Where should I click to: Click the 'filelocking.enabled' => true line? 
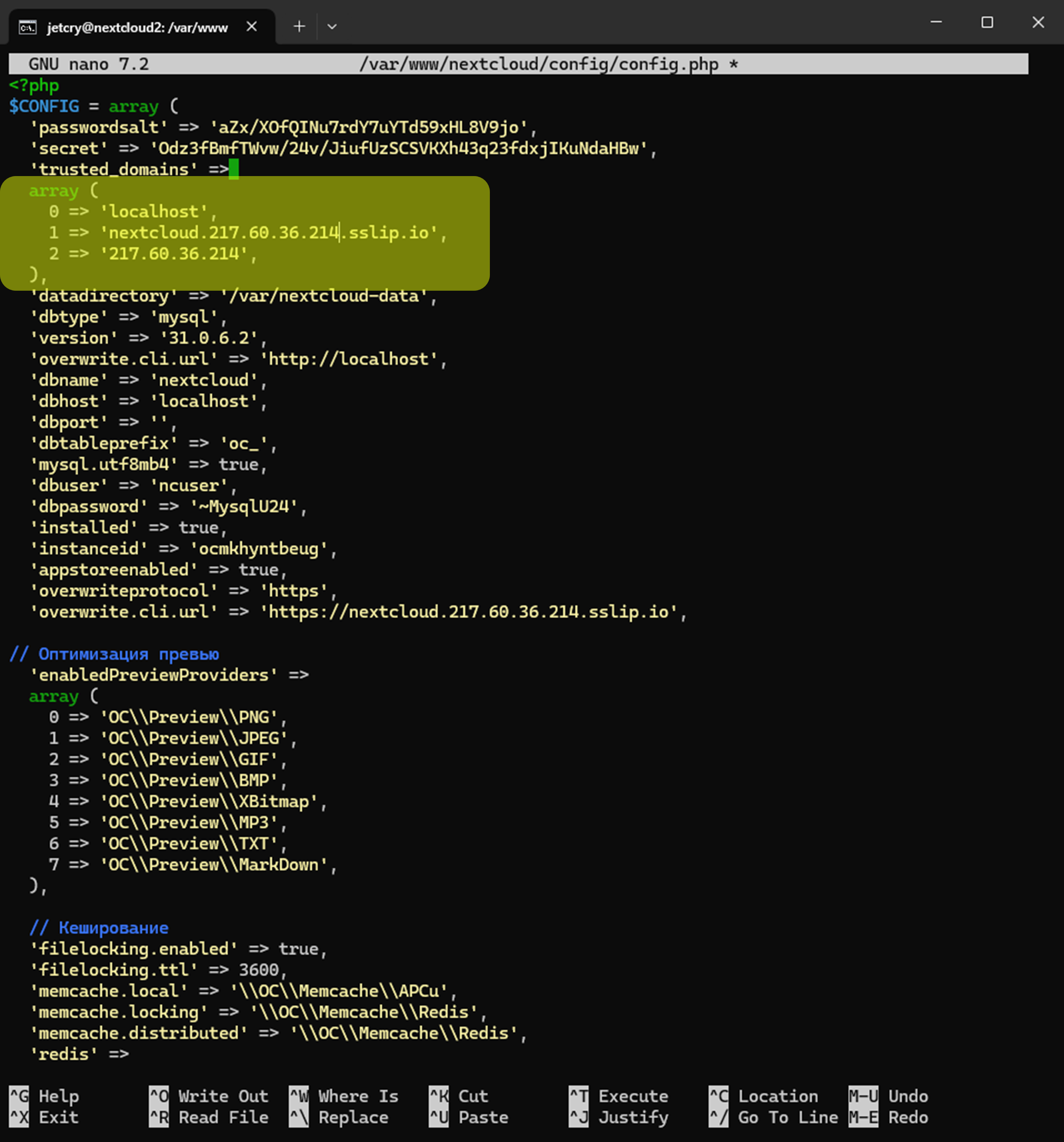point(179,949)
